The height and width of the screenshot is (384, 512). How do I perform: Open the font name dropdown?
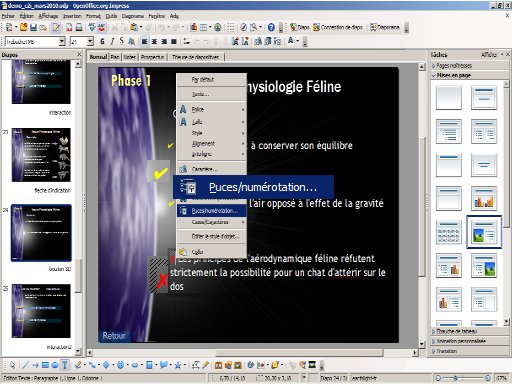click(x=62, y=42)
